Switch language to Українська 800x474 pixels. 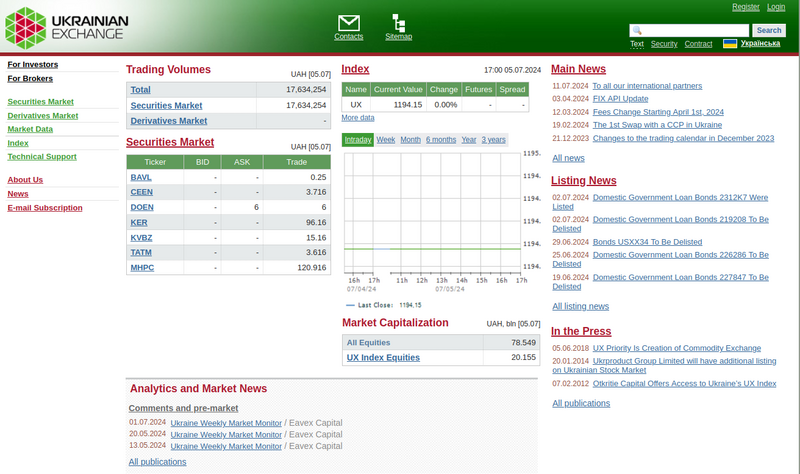coord(760,43)
